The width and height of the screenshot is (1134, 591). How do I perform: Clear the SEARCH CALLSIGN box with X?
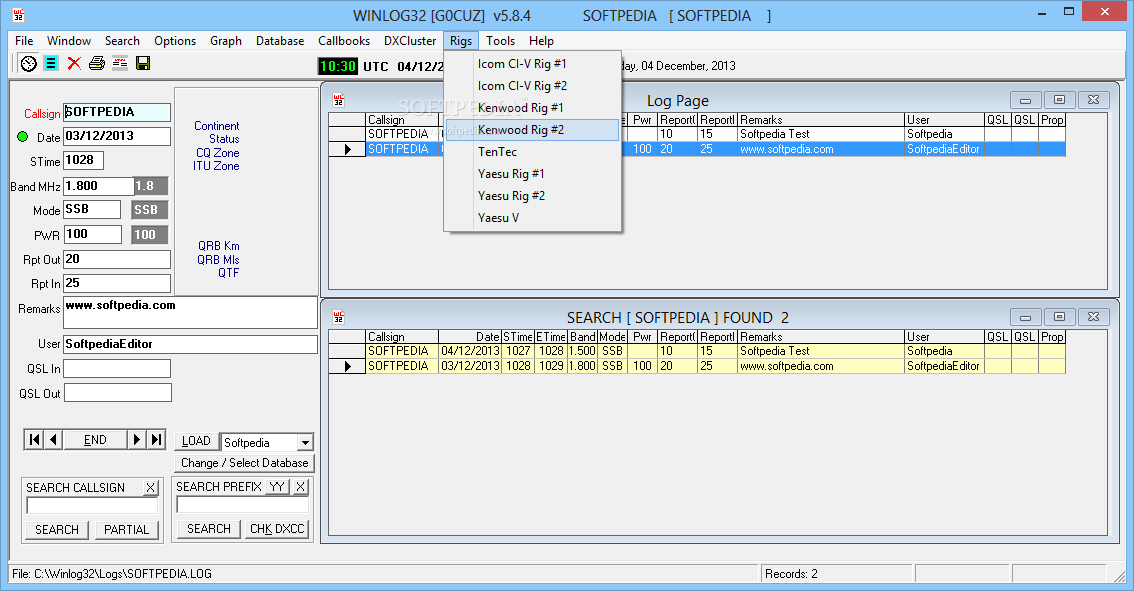tap(150, 488)
